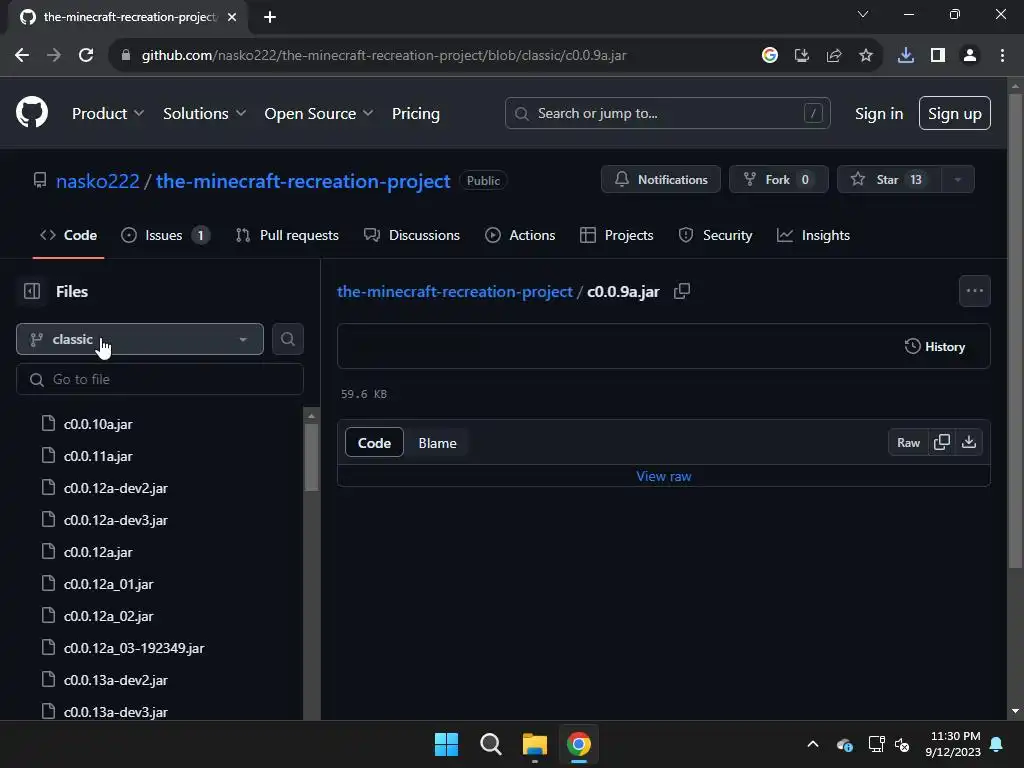Copy file path icon next to c0.0.9a.jar
Image resolution: width=1024 pixels, height=768 pixels.
(682, 291)
